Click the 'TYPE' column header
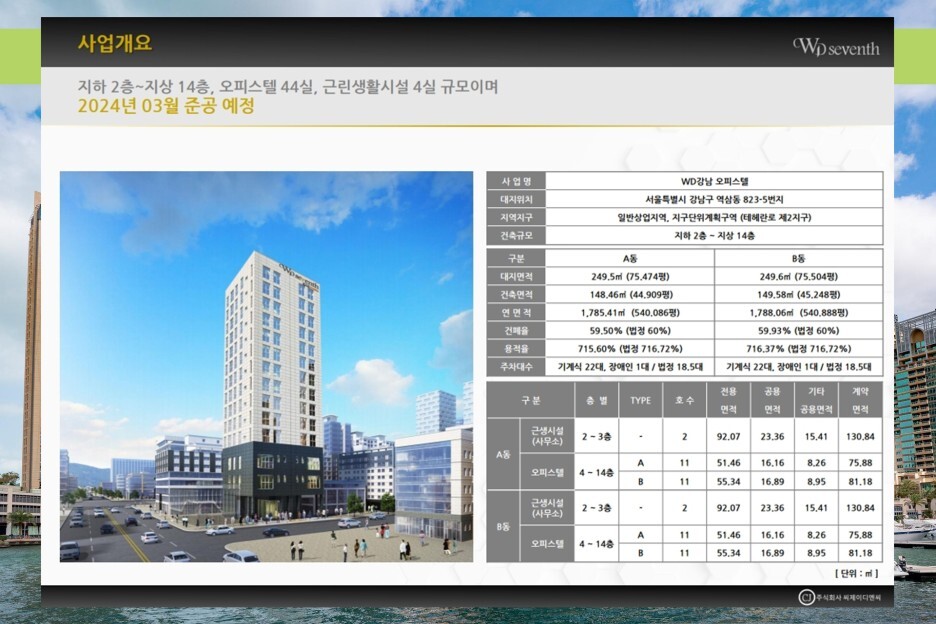This screenshot has height=624, width=936. (640, 400)
